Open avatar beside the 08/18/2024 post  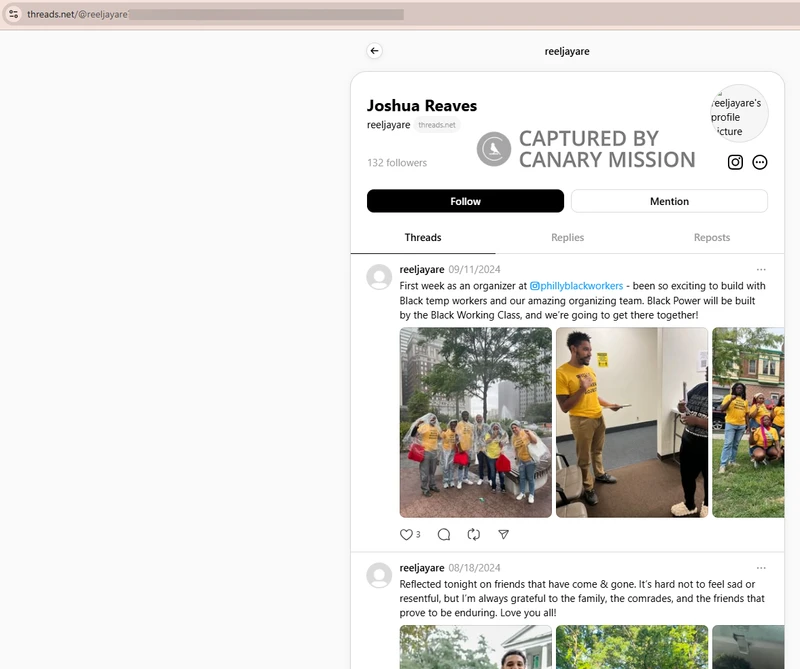379,576
